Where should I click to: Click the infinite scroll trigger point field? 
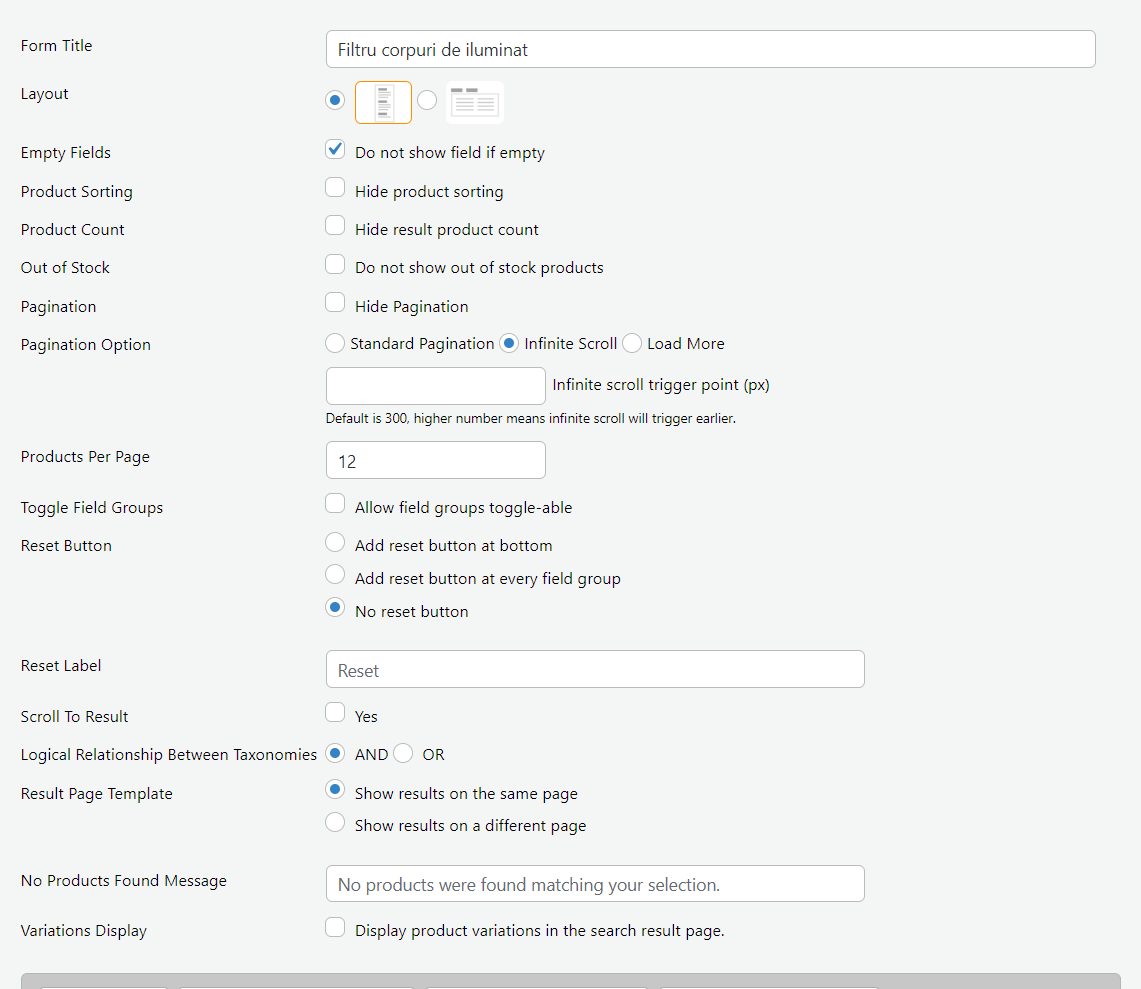pyautogui.click(x=436, y=386)
